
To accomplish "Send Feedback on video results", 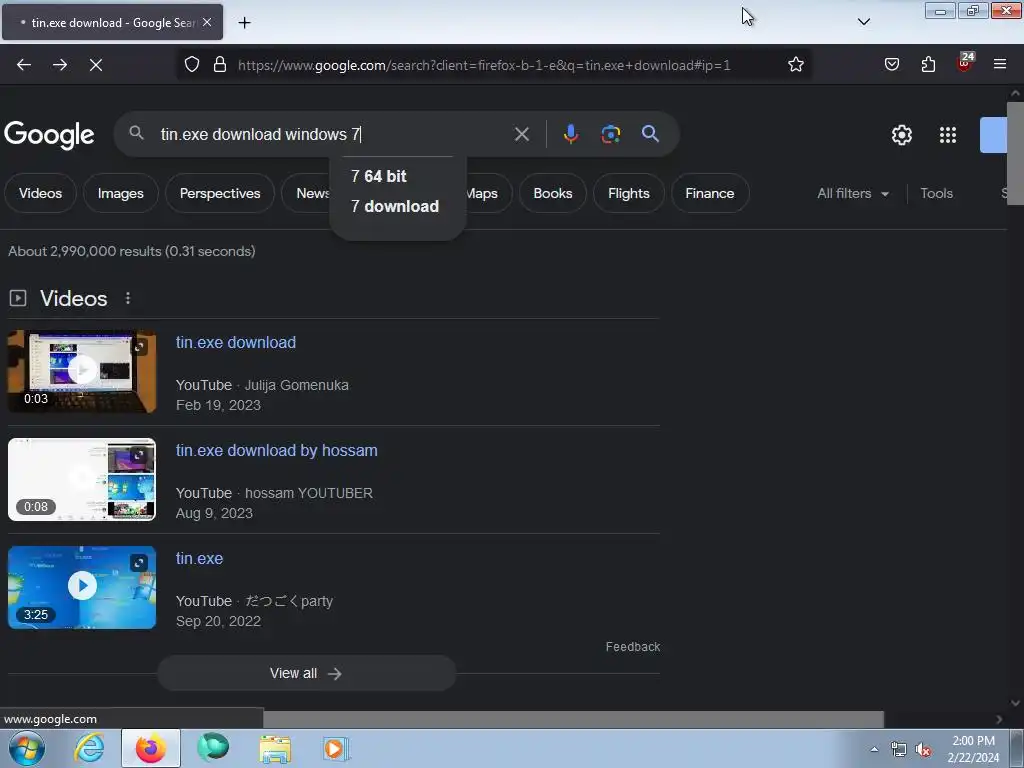I will (x=632, y=647).
